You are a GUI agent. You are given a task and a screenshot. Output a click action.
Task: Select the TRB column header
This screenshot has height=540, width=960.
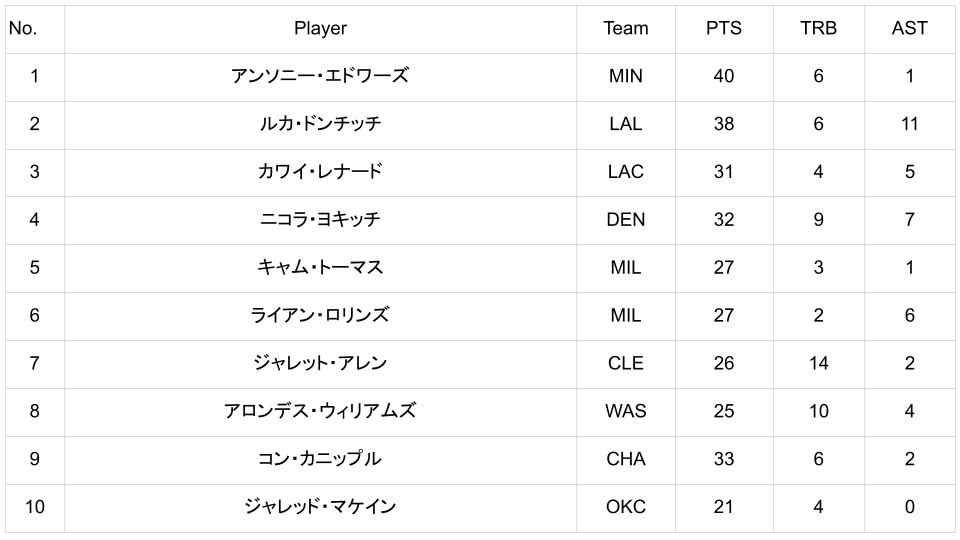coord(818,28)
